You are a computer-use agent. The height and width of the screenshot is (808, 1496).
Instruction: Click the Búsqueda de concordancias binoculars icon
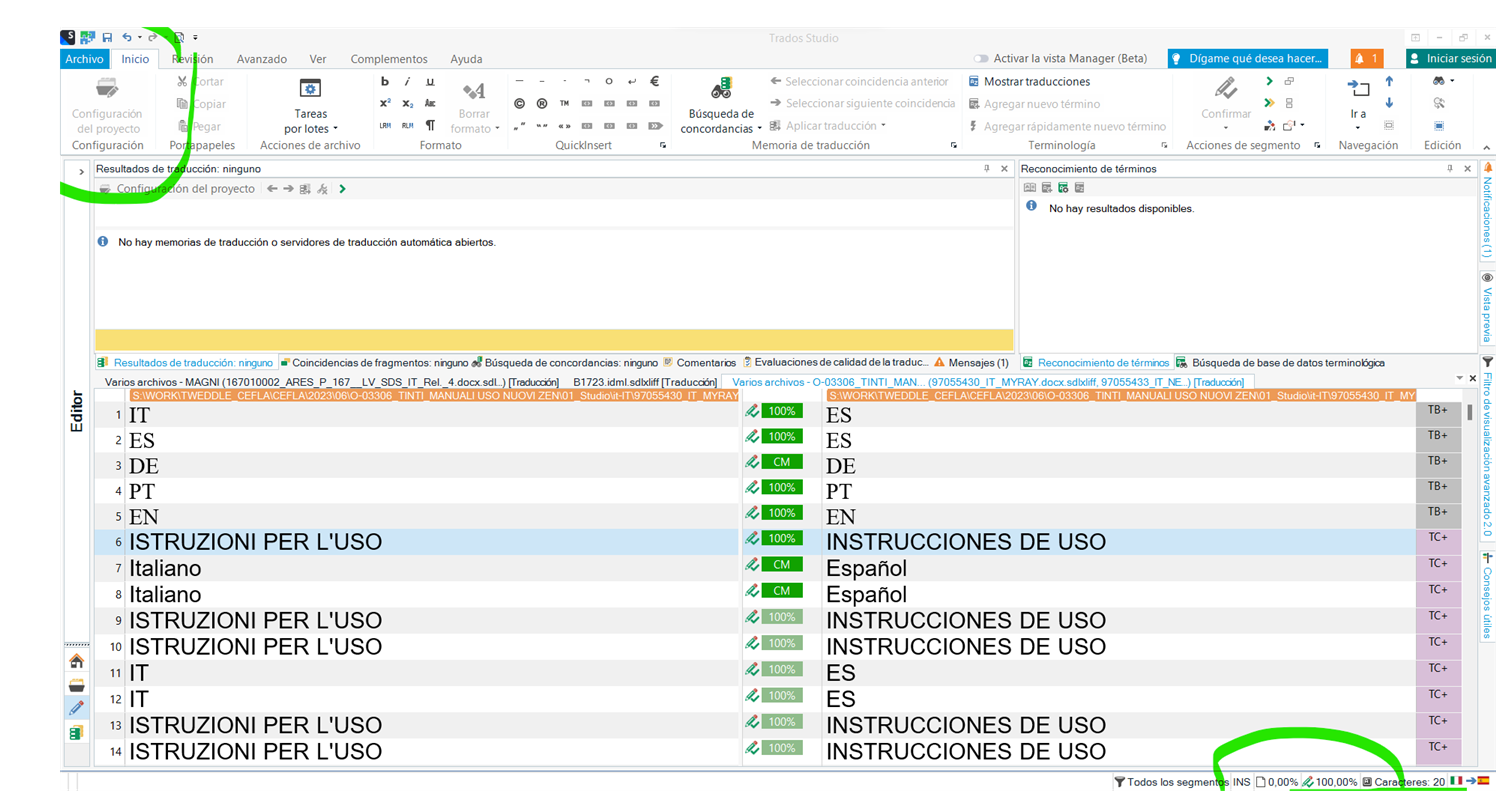pyautogui.click(x=721, y=88)
